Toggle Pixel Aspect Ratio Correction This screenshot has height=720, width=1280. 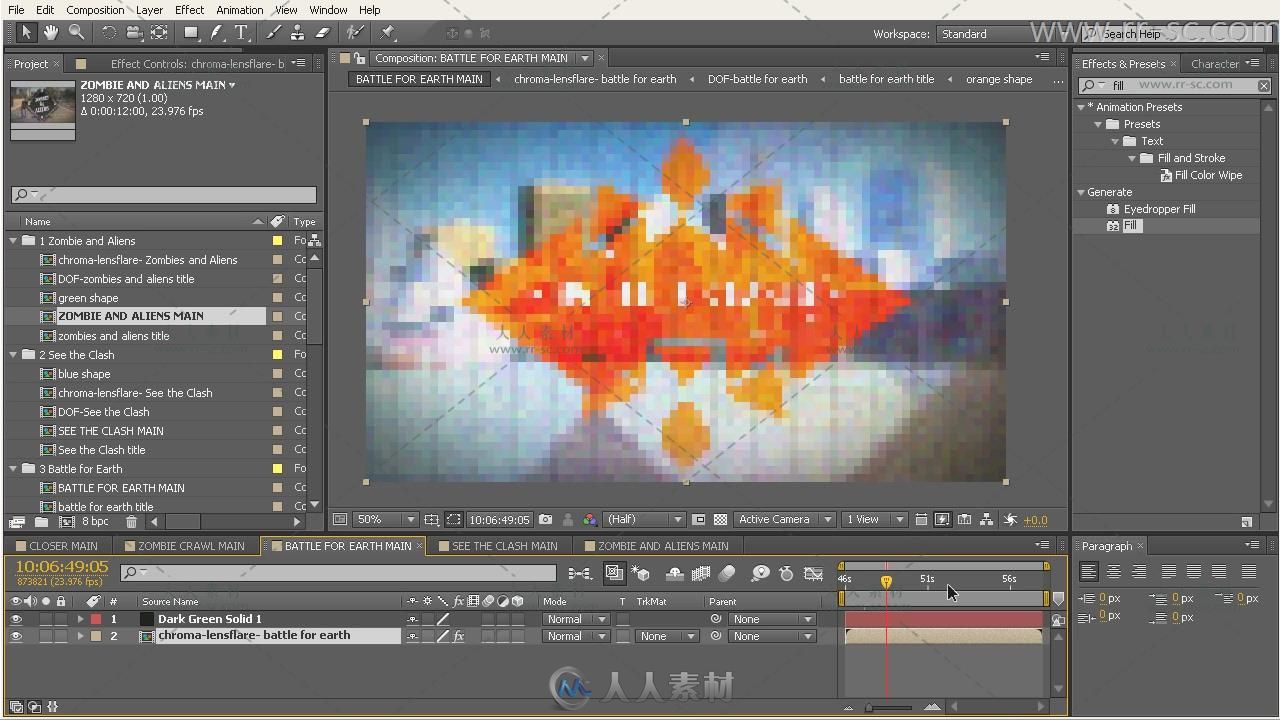[x=921, y=519]
